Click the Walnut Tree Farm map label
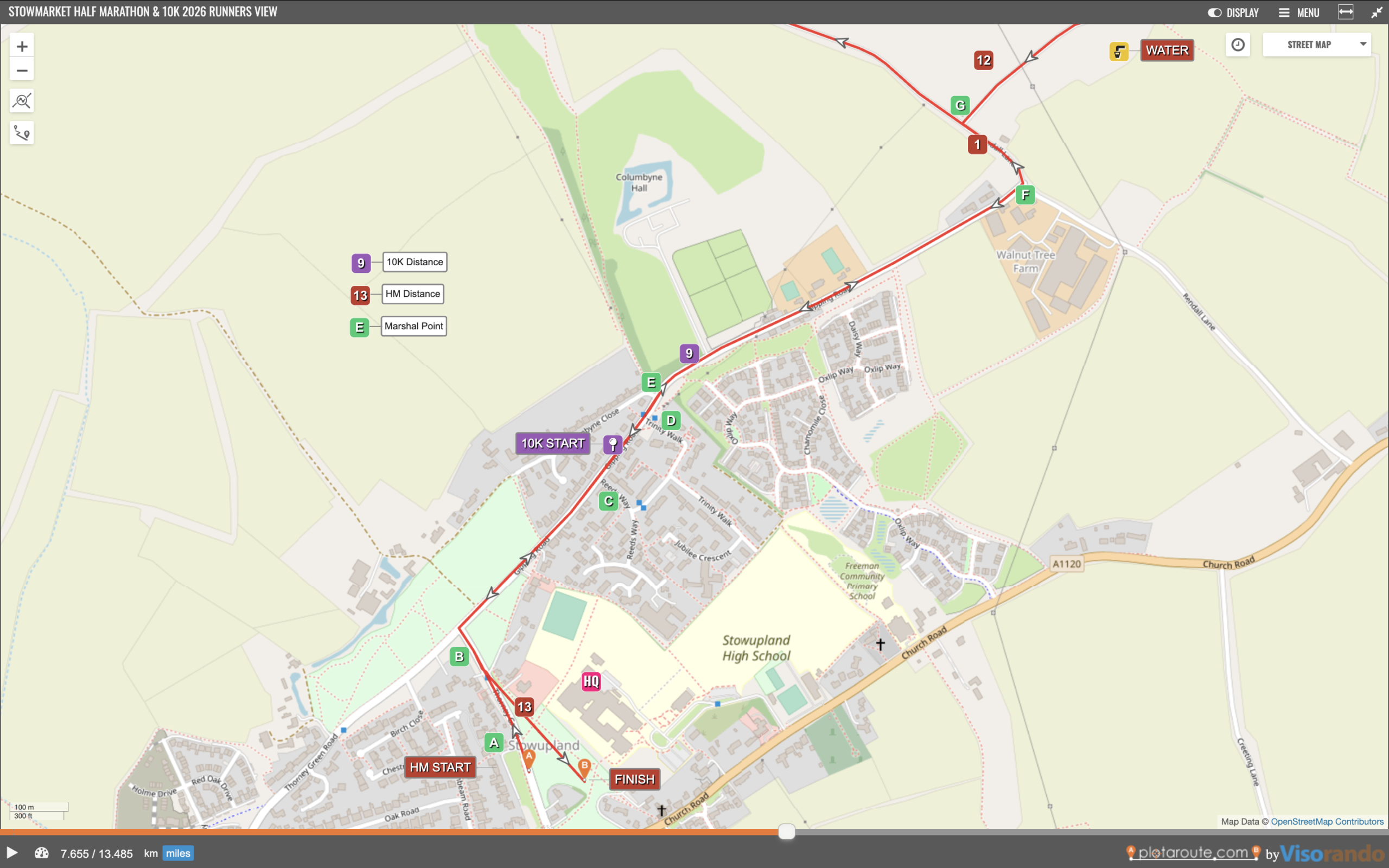 click(x=1025, y=261)
